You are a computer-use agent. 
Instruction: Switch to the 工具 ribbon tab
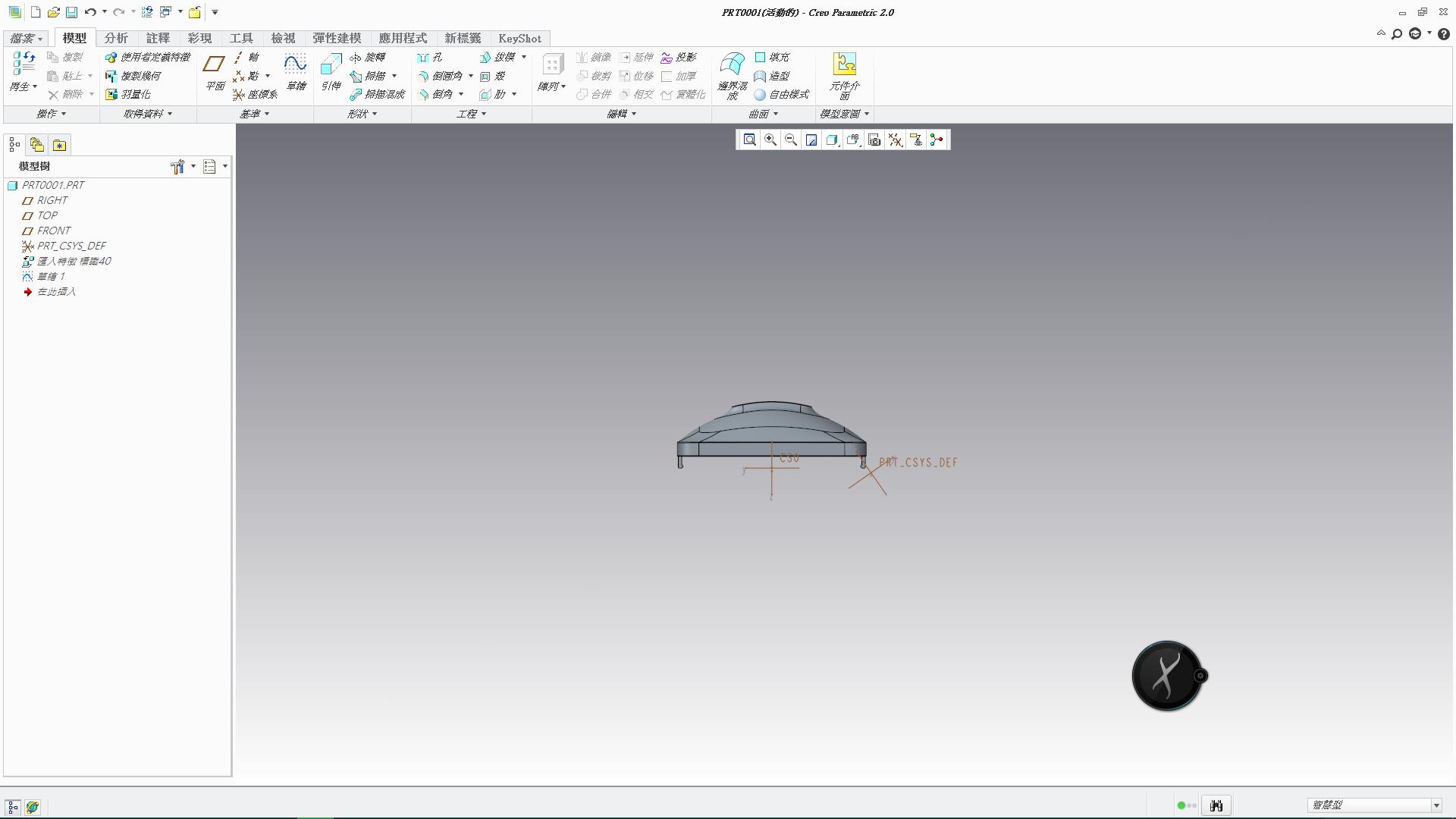coord(241,39)
